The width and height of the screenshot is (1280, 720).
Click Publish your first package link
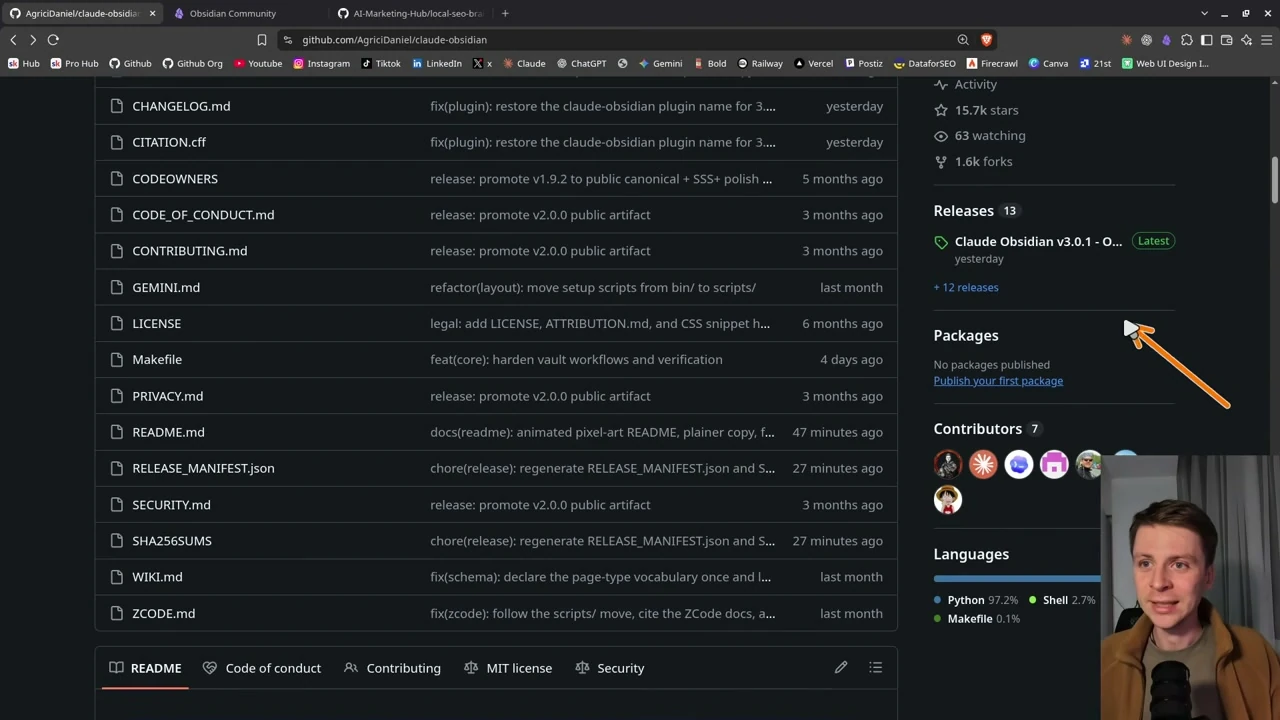[x=998, y=381]
